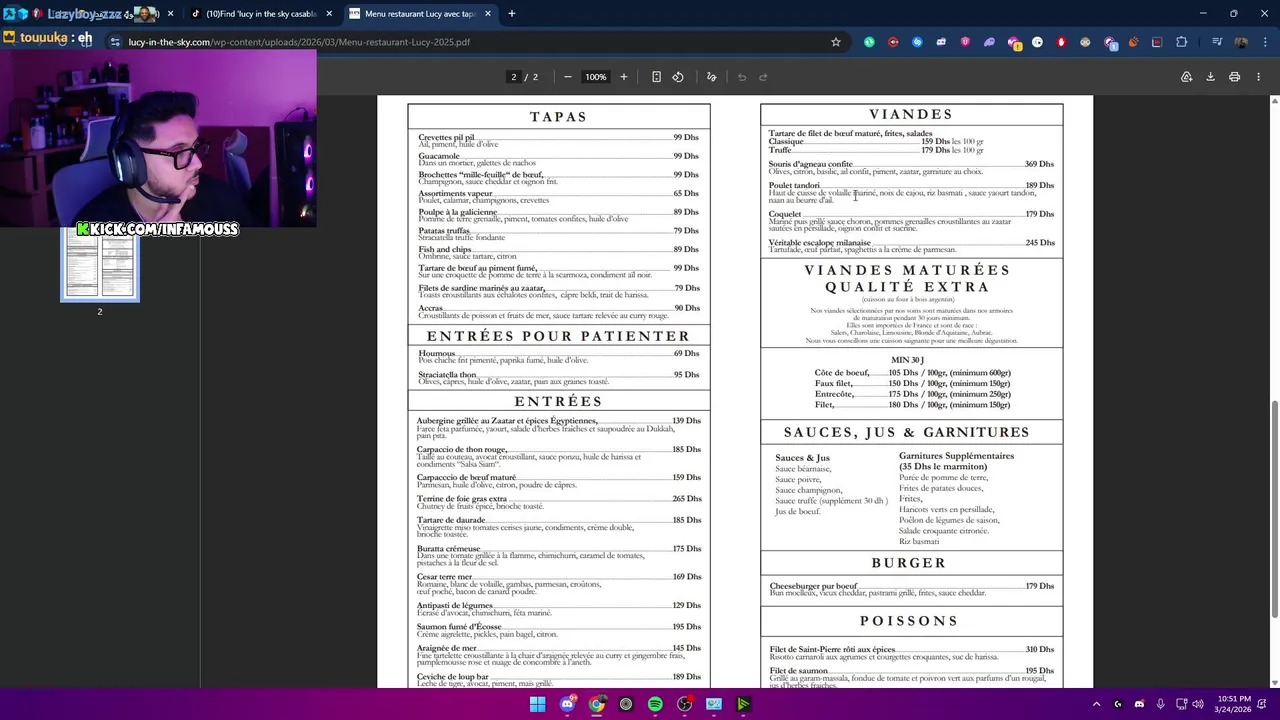
Task: Click 'Véritable escalope milanaise' item
Action: point(820,243)
